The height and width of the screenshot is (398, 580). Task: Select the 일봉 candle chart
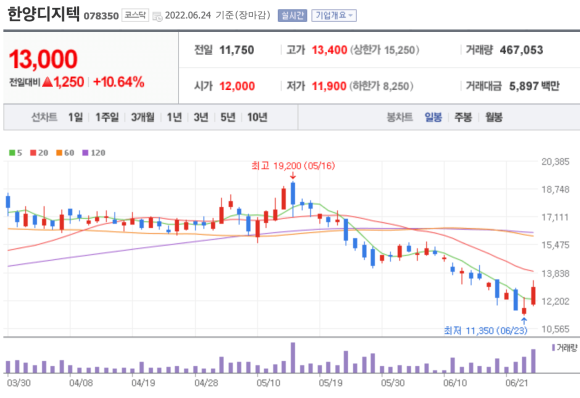tap(433, 117)
